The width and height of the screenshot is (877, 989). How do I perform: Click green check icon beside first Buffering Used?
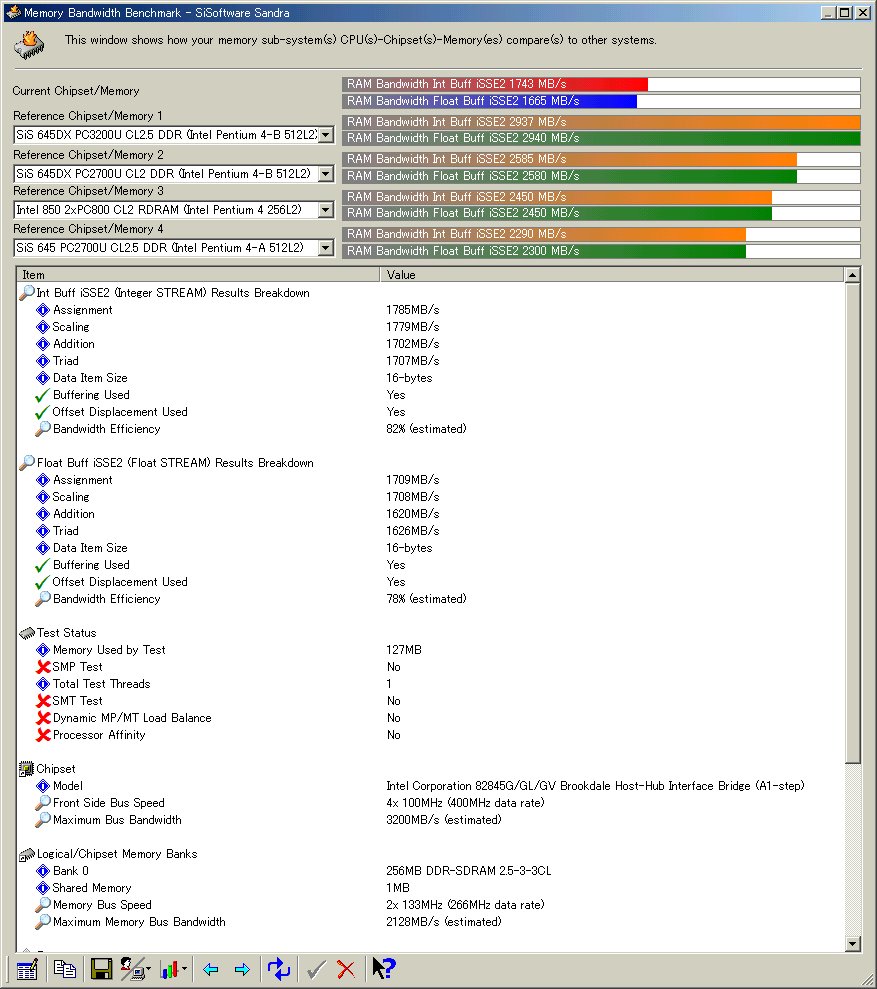click(42, 395)
